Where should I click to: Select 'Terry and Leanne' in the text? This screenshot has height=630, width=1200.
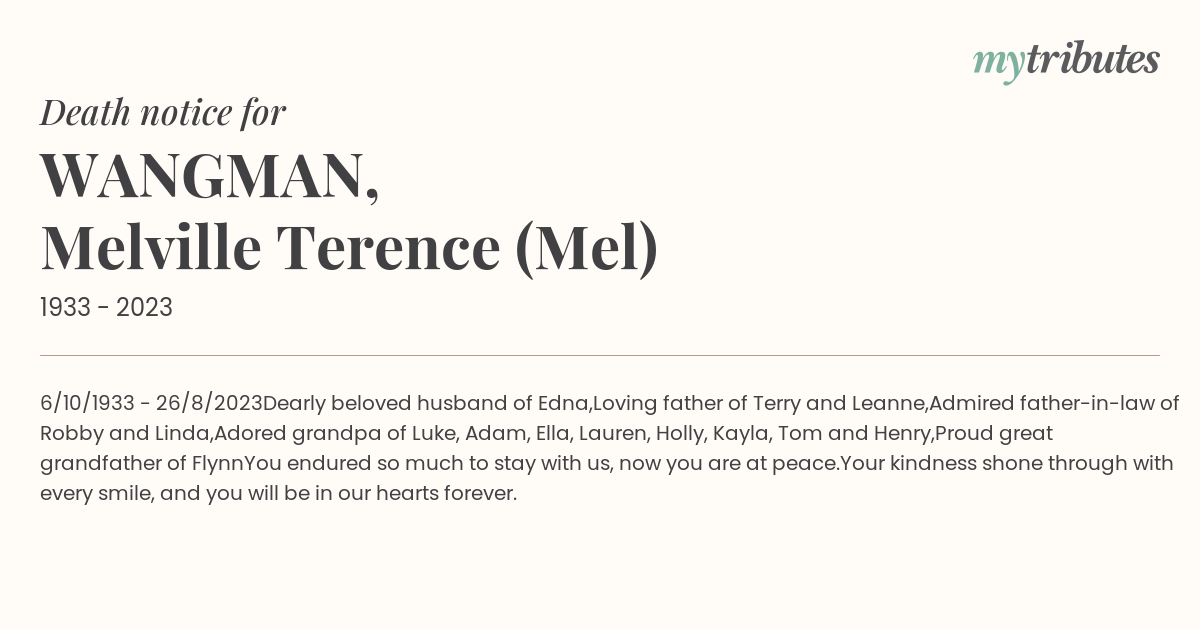click(842, 404)
